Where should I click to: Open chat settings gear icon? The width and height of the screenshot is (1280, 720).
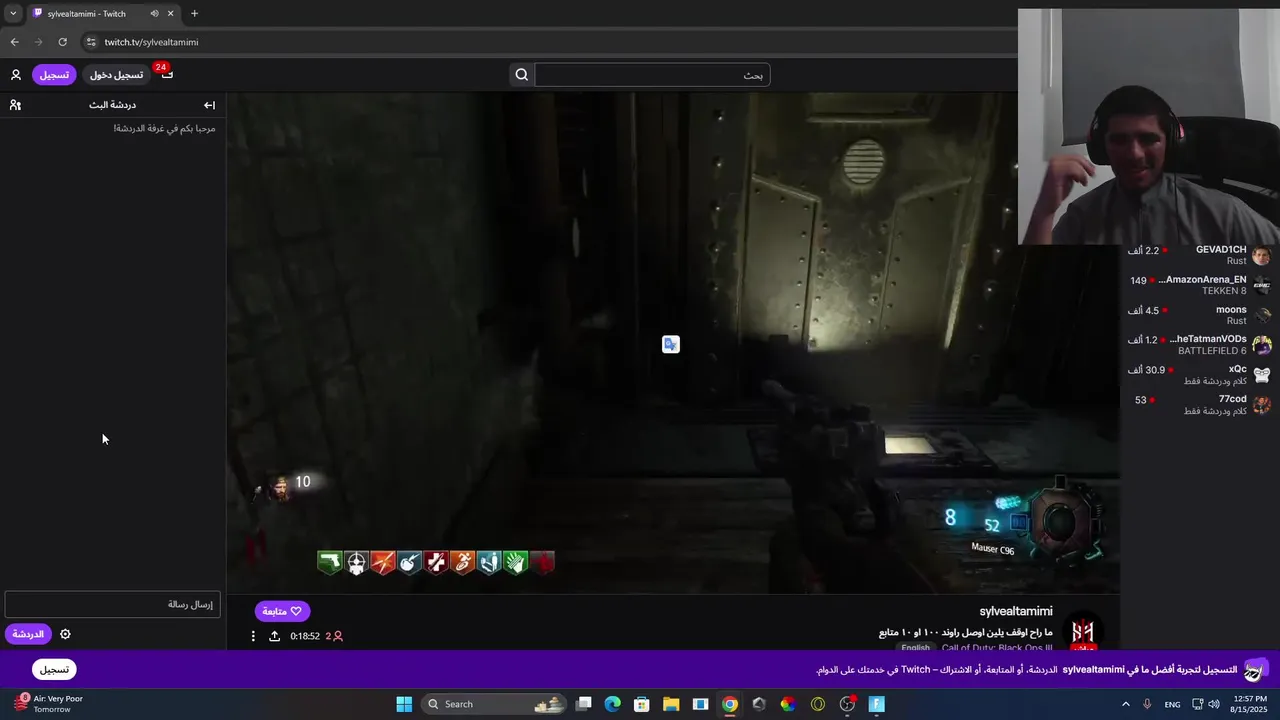point(65,634)
